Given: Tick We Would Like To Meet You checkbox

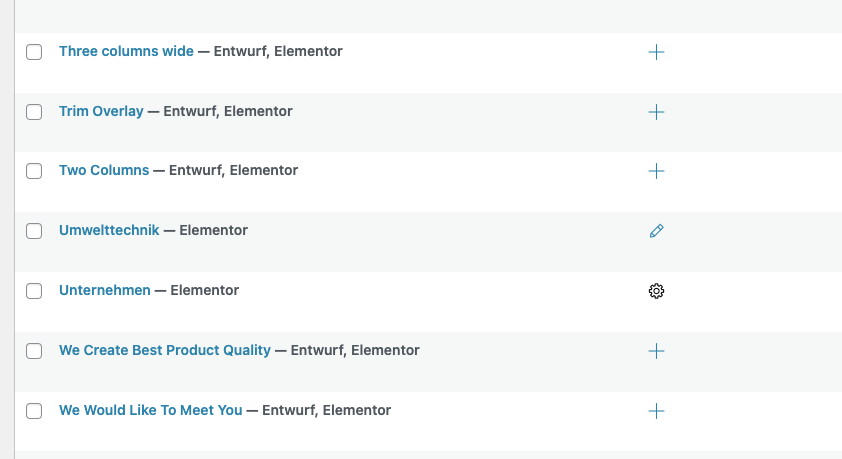Looking at the screenshot, I should coord(34,411).
